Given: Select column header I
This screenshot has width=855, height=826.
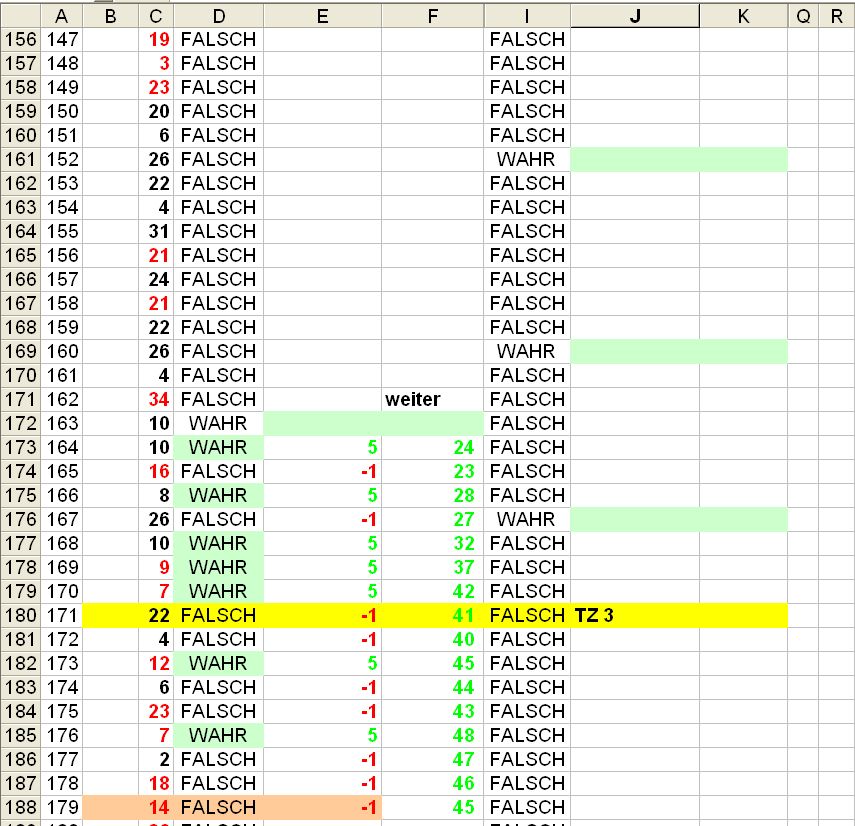Looking at the screenshot, I should 527,16.
